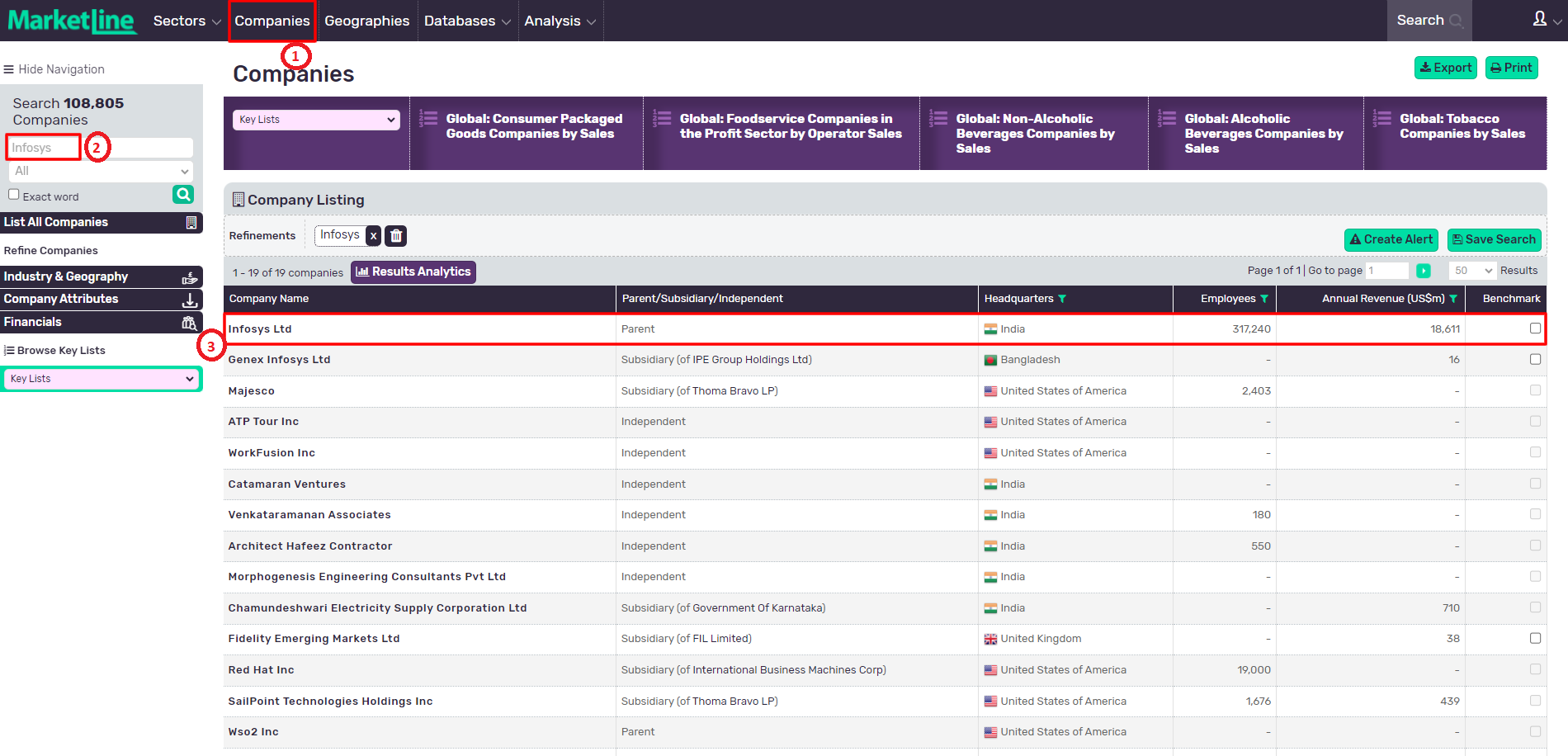The width and height of the screenshot is (1568, 756).
Task: Click the Company Listing building icon
Action: 239,200
